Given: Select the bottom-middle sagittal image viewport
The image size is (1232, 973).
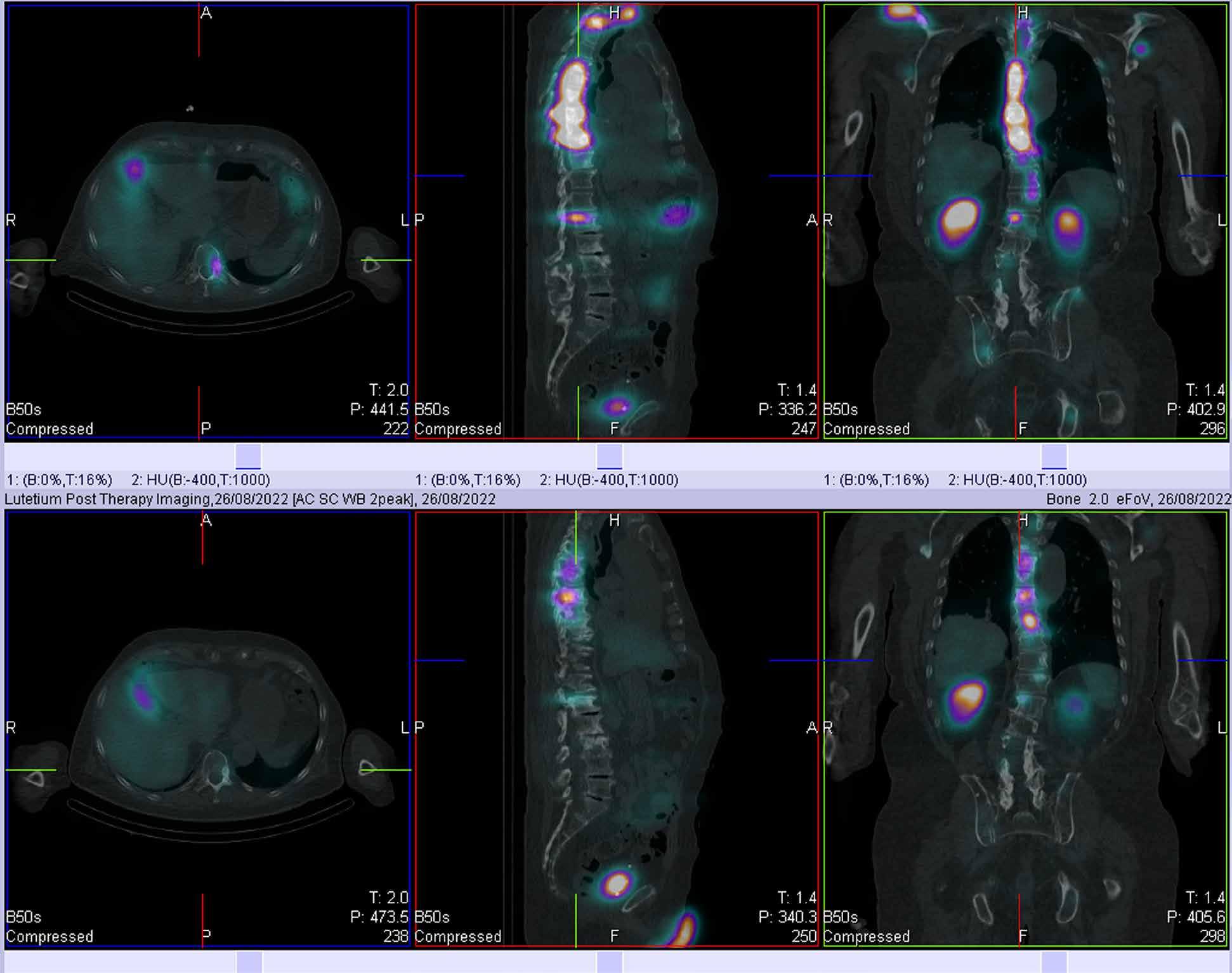Looking at the screenshot, I should click(615, 729).
